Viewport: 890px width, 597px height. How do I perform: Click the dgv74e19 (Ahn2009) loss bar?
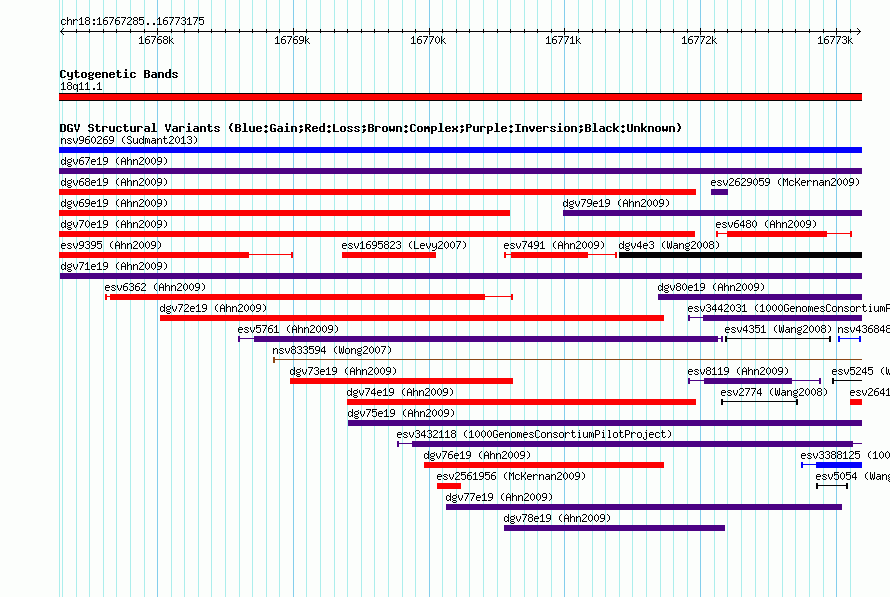tap(522, 402)
